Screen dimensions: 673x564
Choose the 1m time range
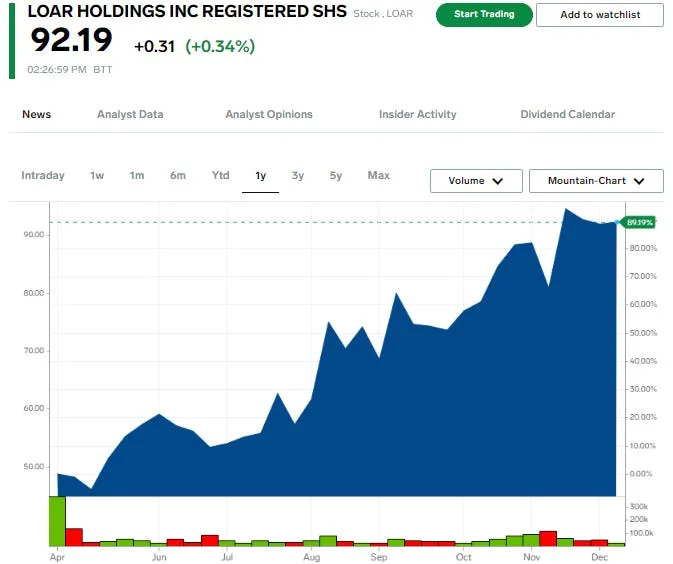click(x=137, y=175)
